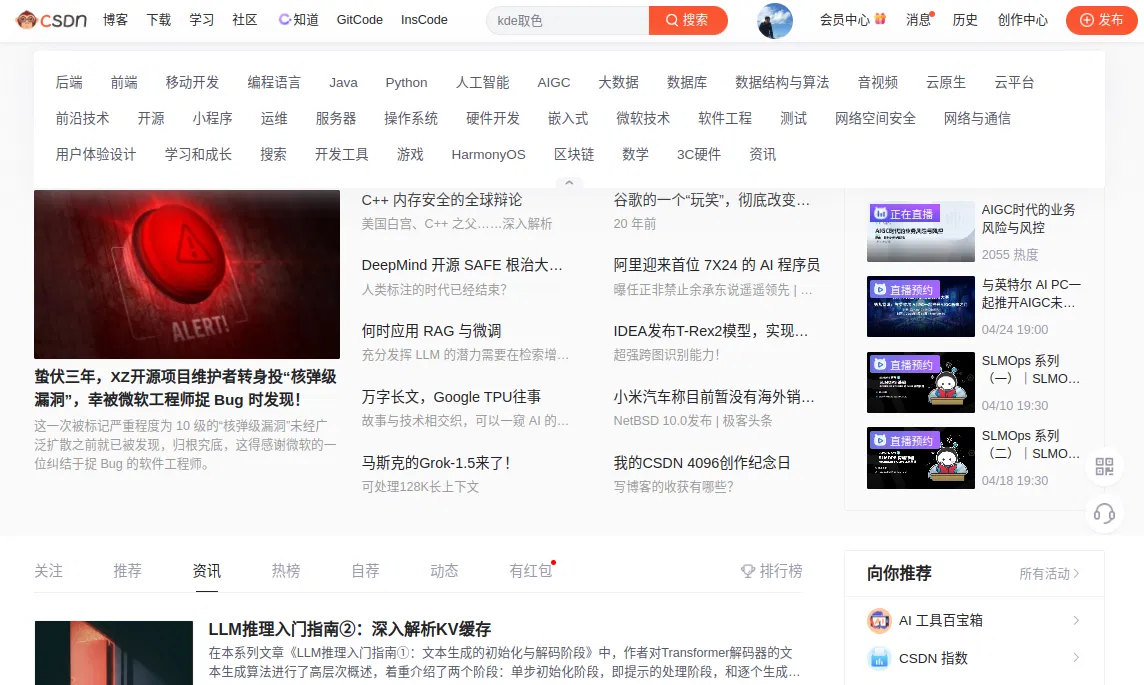Switch to the 推荐 tab
Screen dimensions: 1144x685
click(x=127, y=571)
